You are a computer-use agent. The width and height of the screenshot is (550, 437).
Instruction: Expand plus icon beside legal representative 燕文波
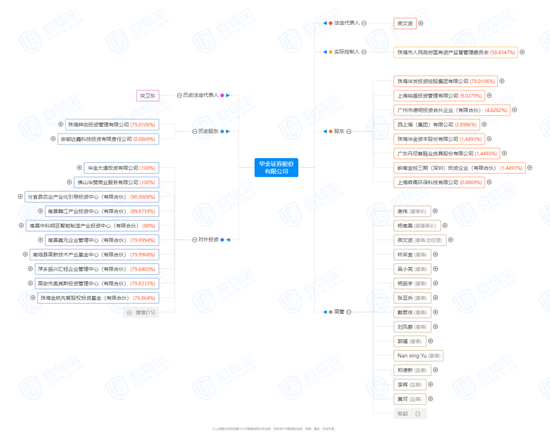click(421, 23)
